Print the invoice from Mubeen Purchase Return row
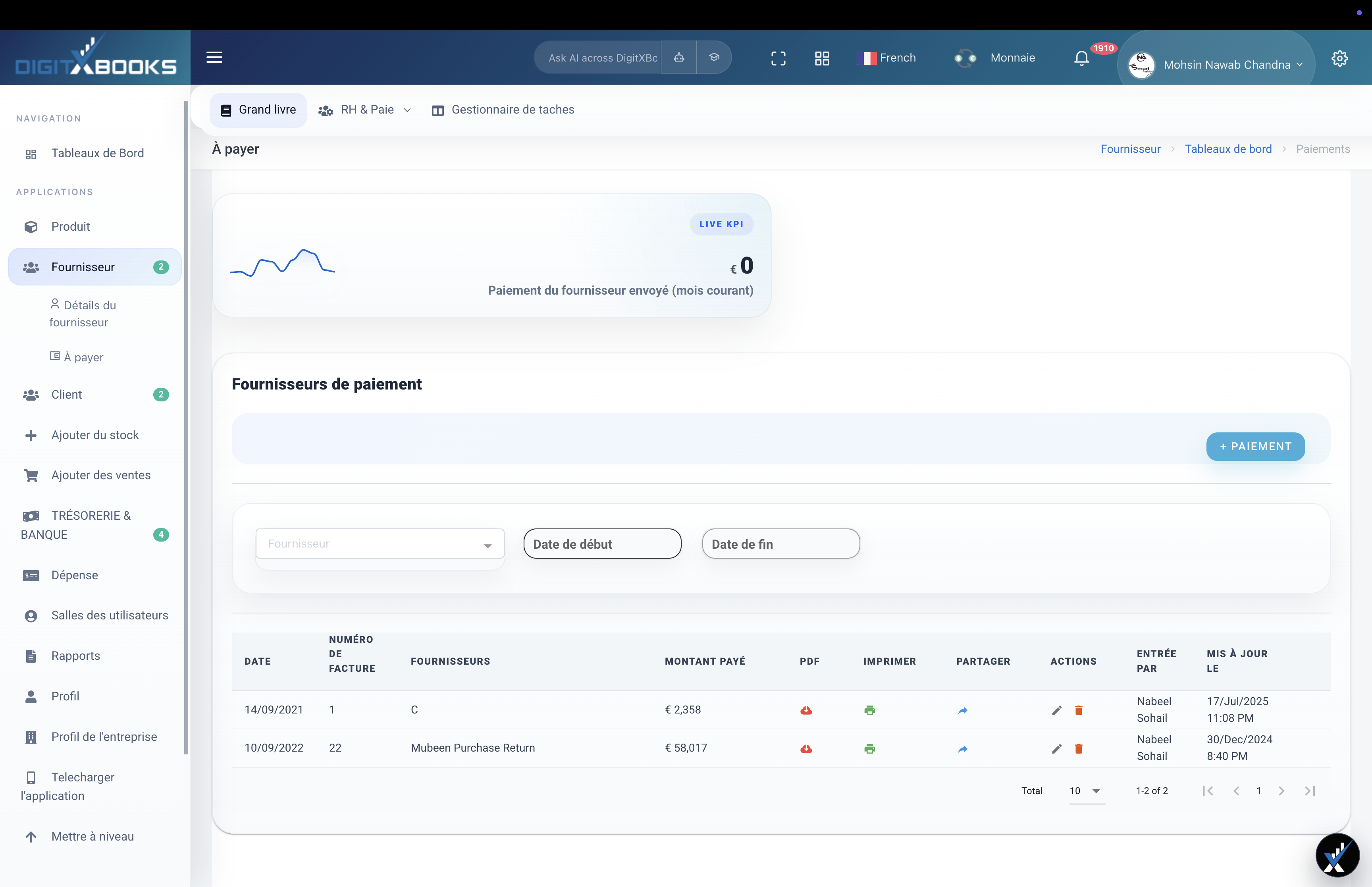 point(869,749)
